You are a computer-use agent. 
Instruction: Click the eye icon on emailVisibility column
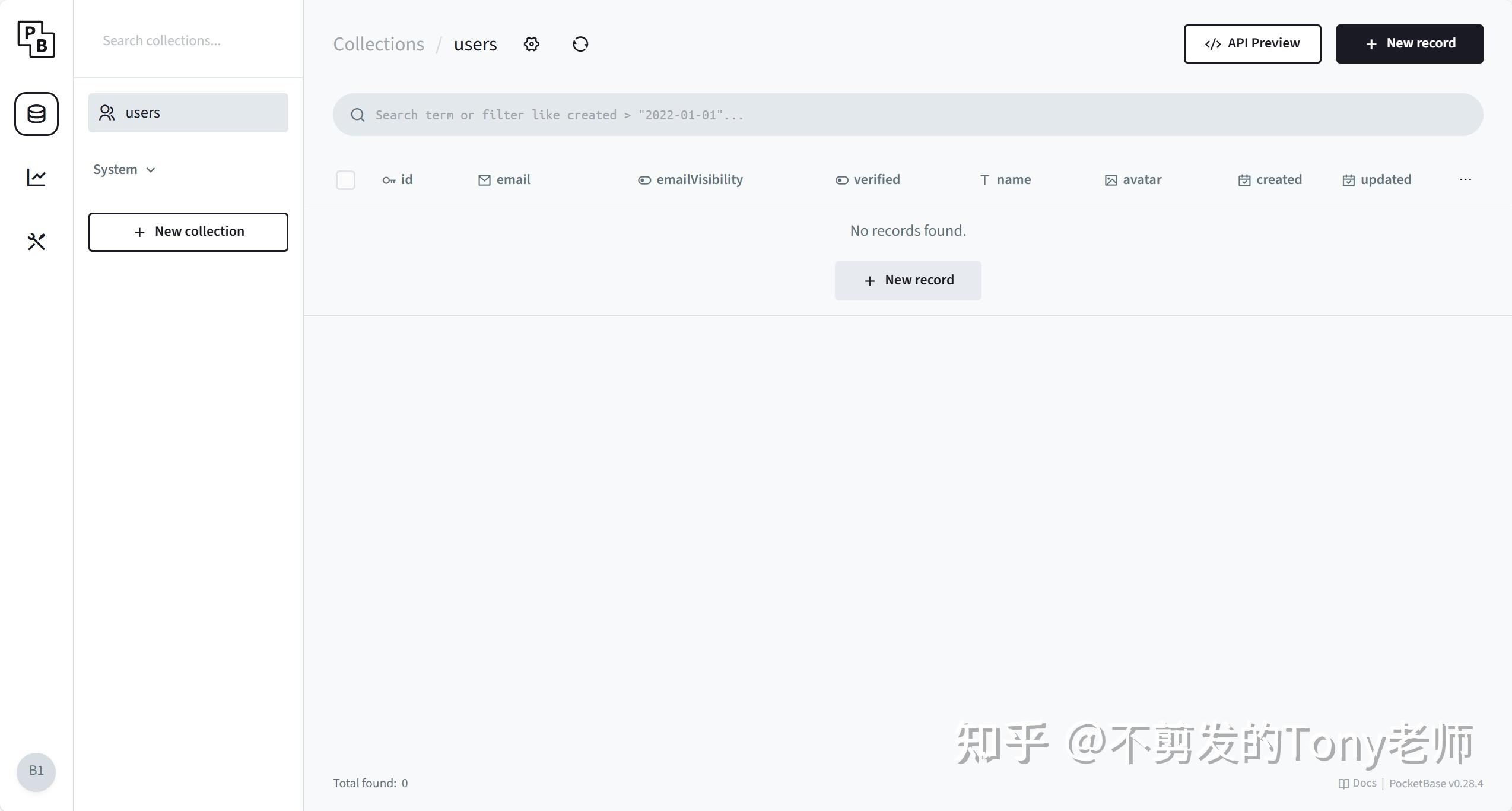coord(644,179)
